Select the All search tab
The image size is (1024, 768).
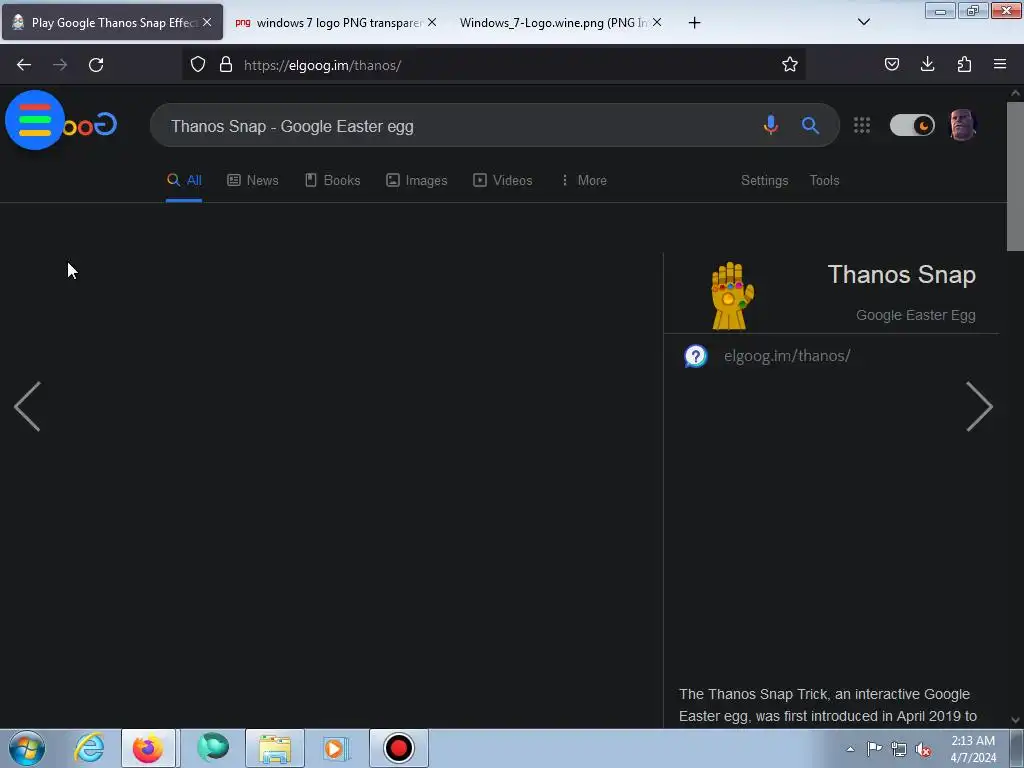click(x=184, y=180)
